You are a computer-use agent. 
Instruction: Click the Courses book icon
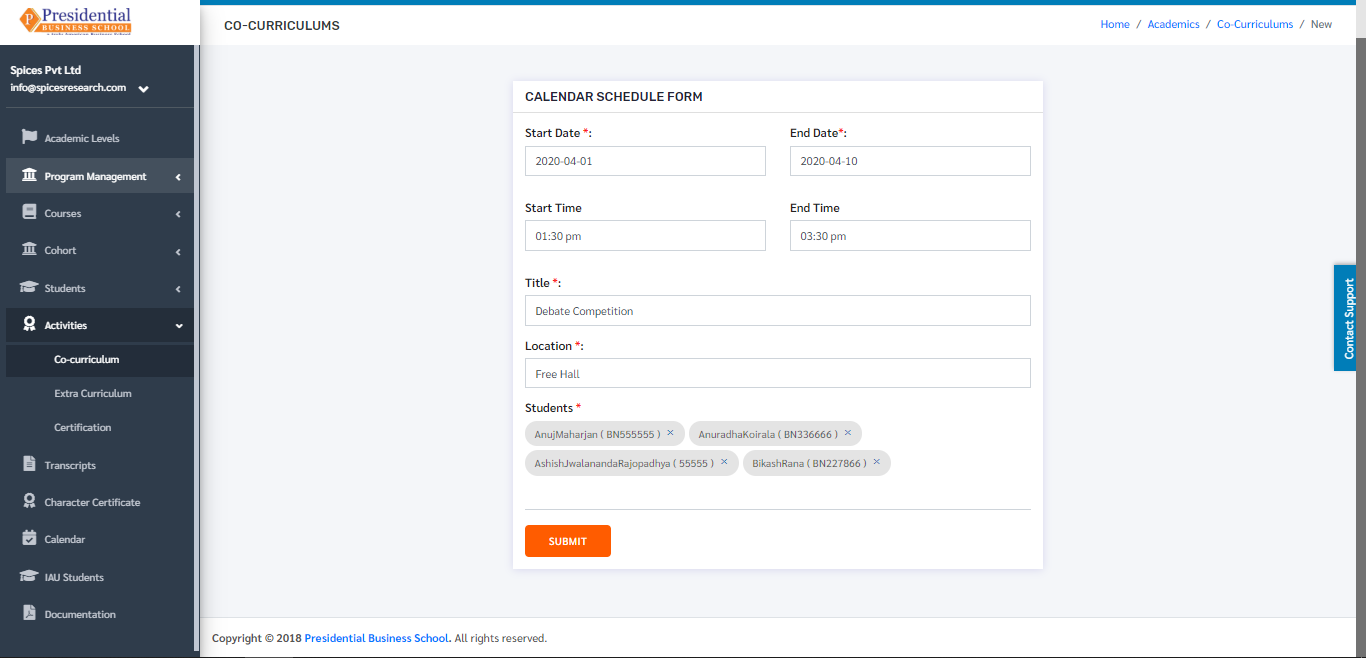29,212
